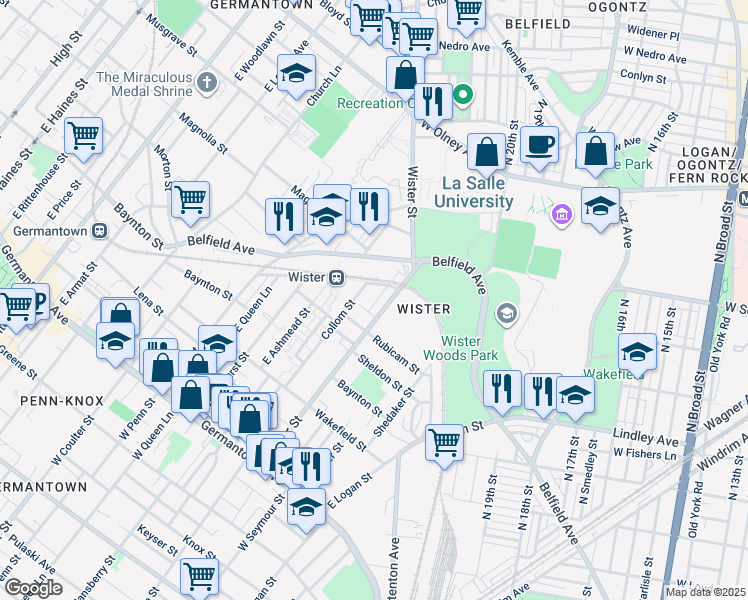Screen dimensions: 748x600
Task: Click the Widener Pl street label
Action: [653, 32]
